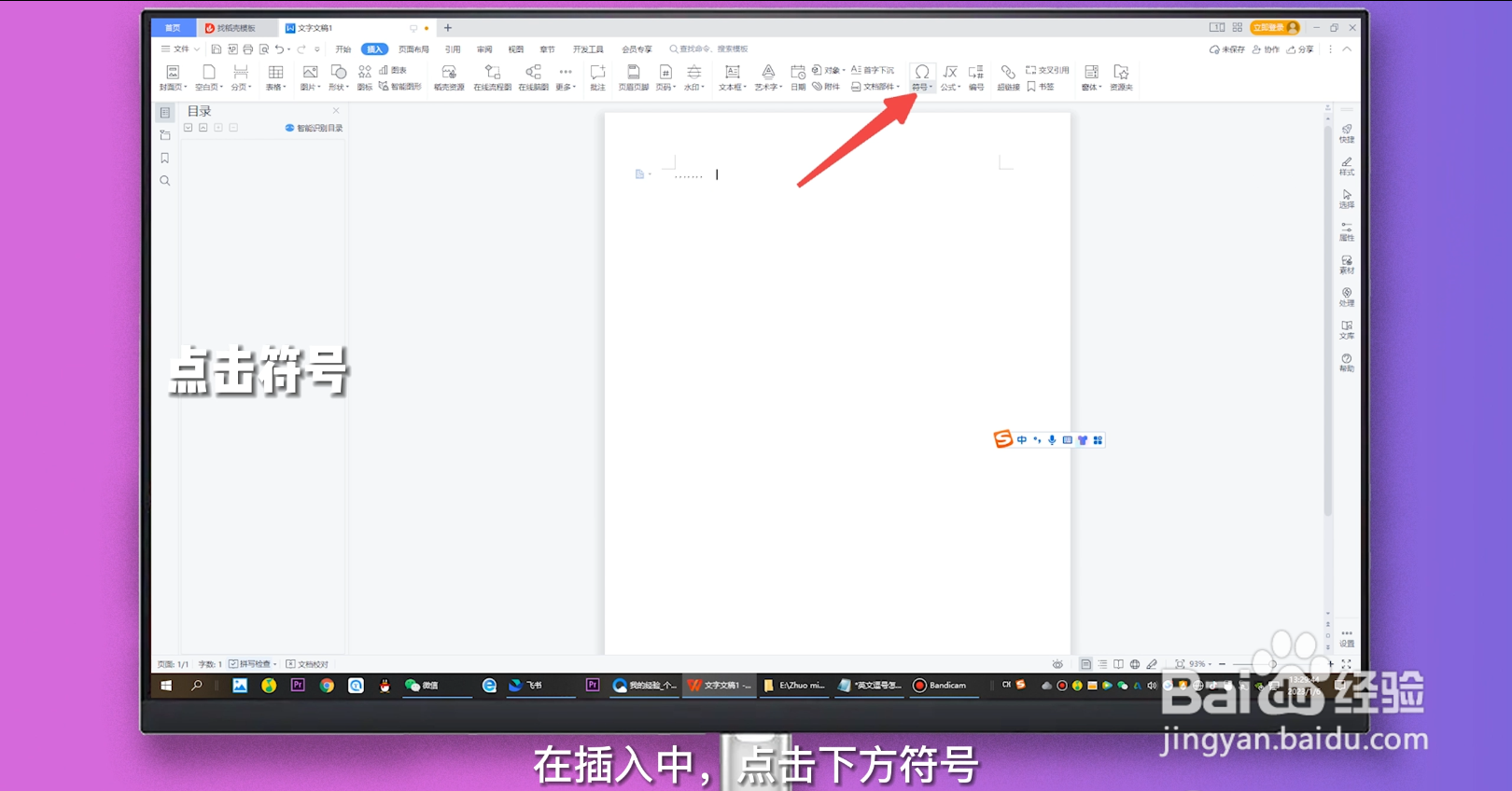Adjust the zoom slider in status bar
1512x791 pixels.
click(x=1273, y=664)
